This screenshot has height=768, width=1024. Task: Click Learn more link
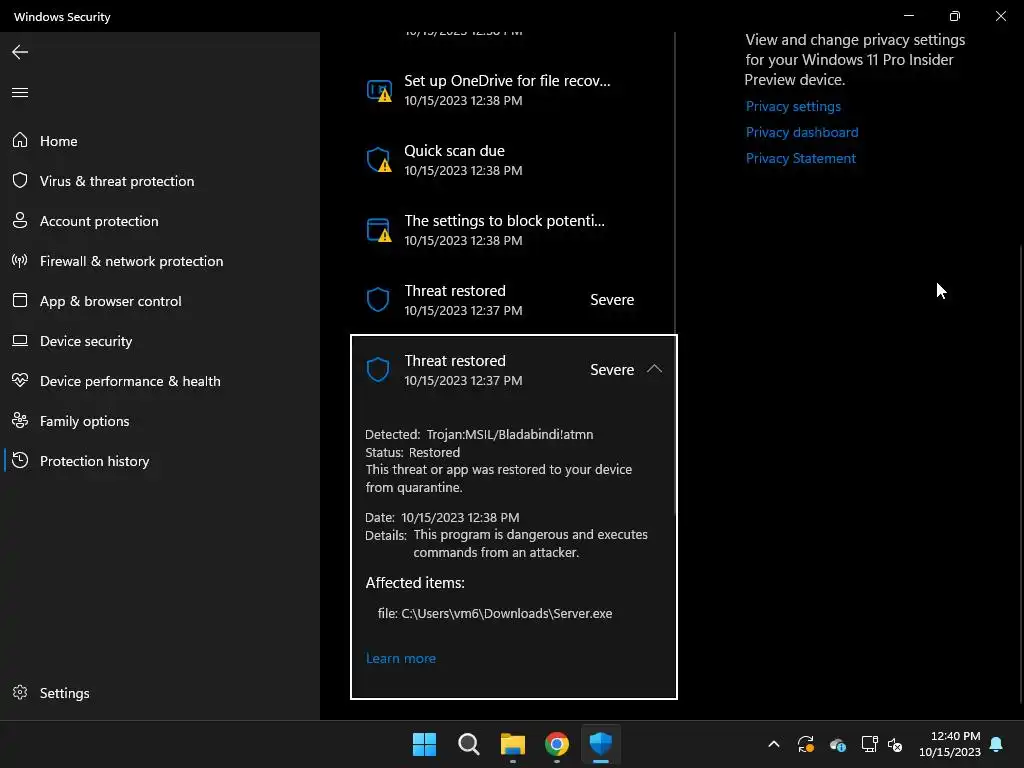pyautogui.click(x=400, y=658)
